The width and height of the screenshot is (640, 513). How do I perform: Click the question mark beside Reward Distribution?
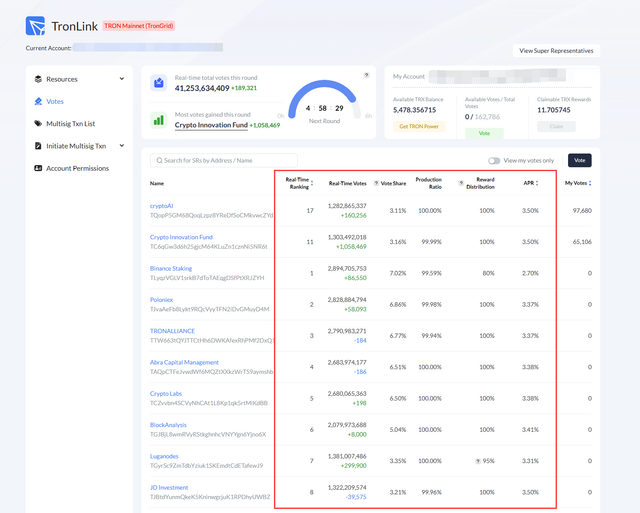[461, 183]
